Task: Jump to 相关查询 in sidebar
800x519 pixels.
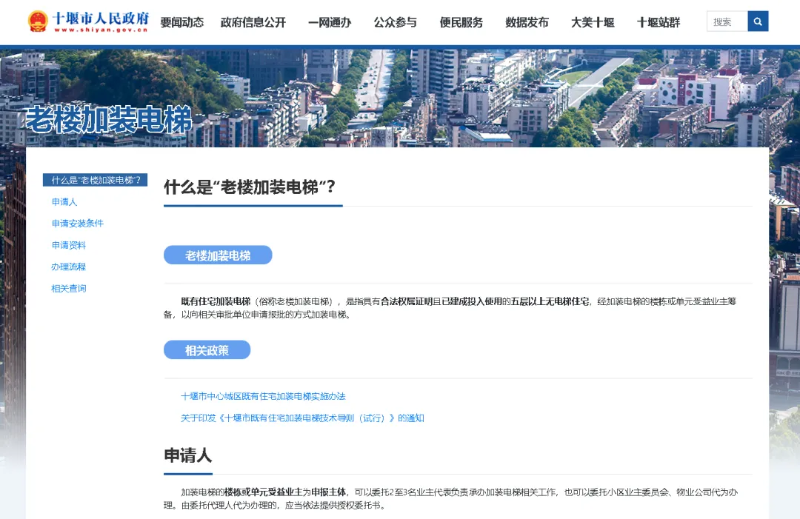Action: [x=69, y=288]
